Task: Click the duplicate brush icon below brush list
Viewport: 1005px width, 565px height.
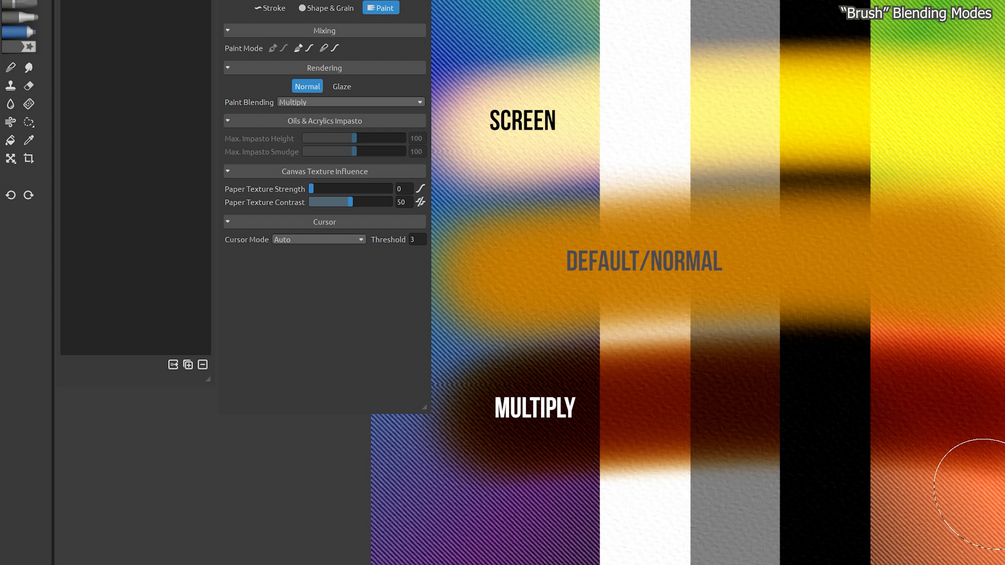Action: 188,364
